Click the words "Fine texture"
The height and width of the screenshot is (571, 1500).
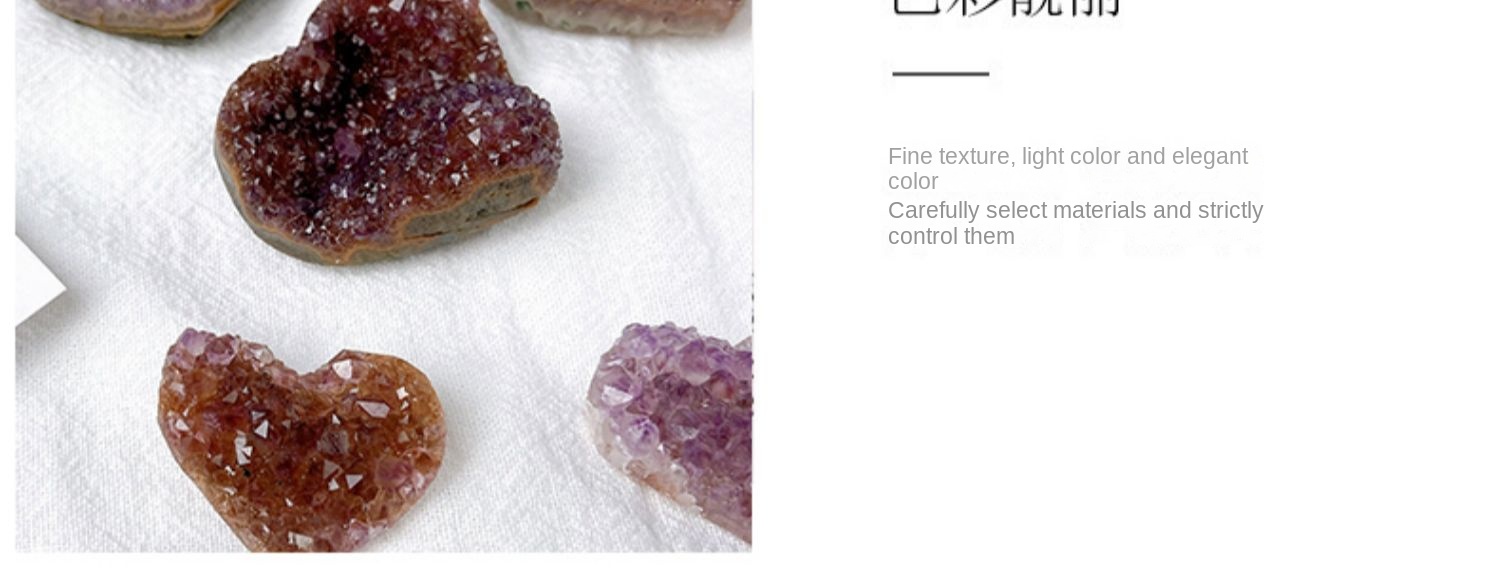(949, 156)
